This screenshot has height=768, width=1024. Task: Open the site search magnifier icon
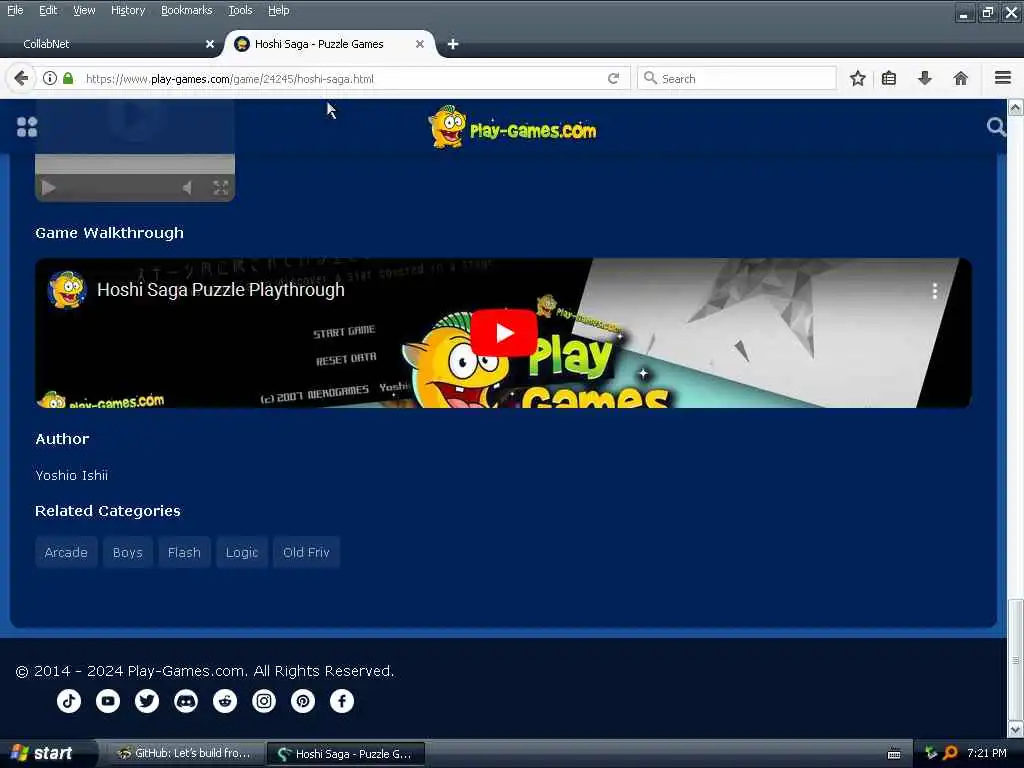pyautogui.click(x=996, y=126)
